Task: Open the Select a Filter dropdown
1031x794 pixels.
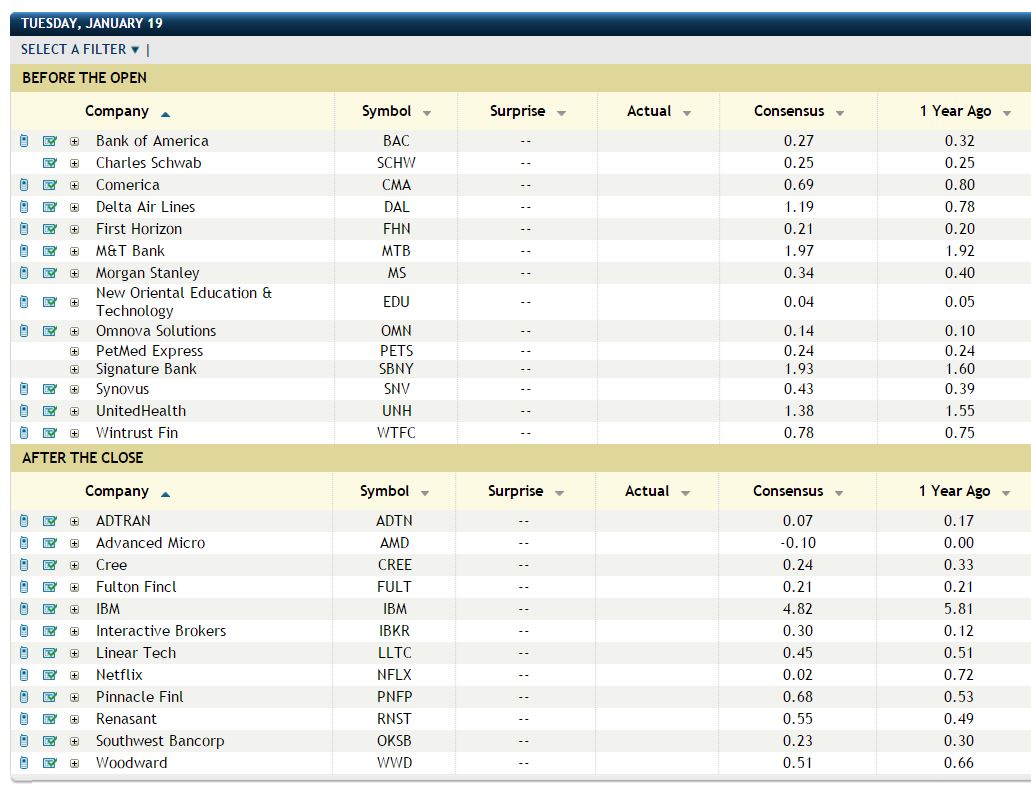Action: click(81, 49)
